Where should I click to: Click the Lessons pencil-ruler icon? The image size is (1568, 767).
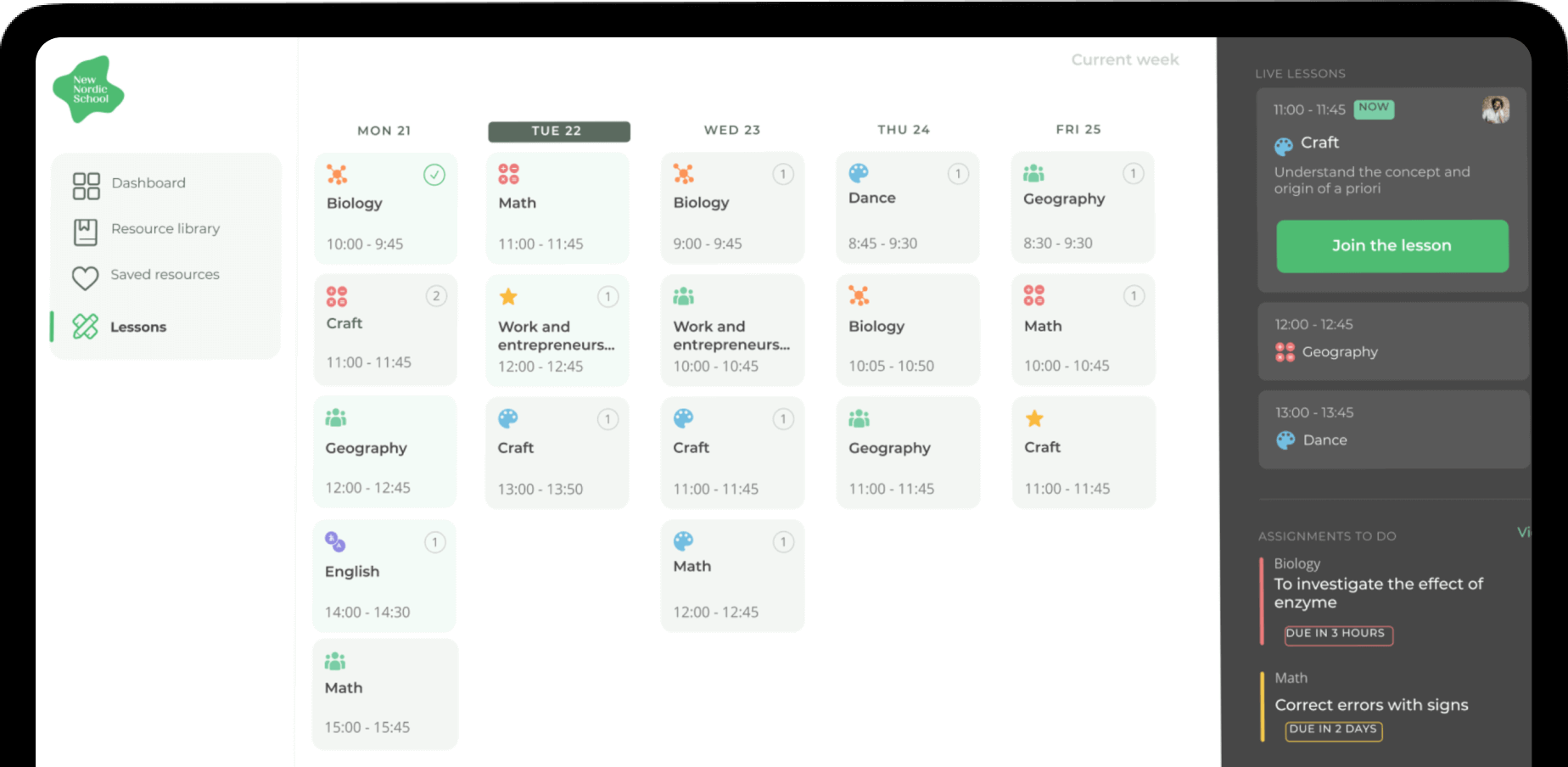86,327
